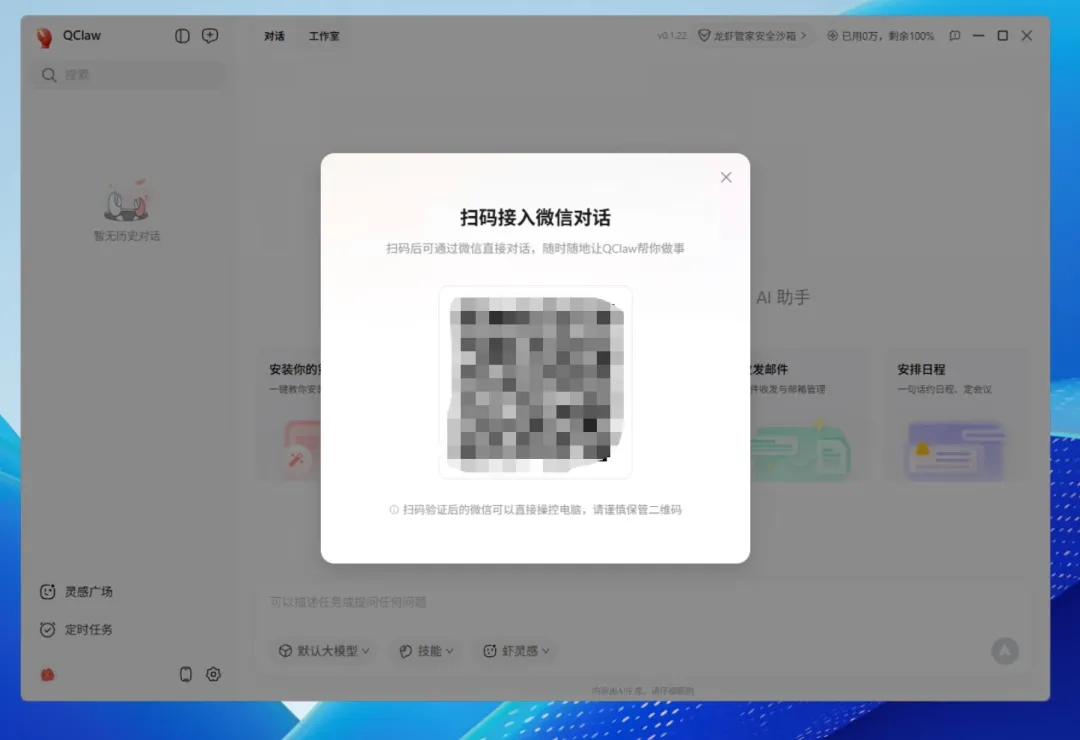Click the 暂无历史对话 empty state illustration
The image size is (1080, 740).
tap(127, 201)
